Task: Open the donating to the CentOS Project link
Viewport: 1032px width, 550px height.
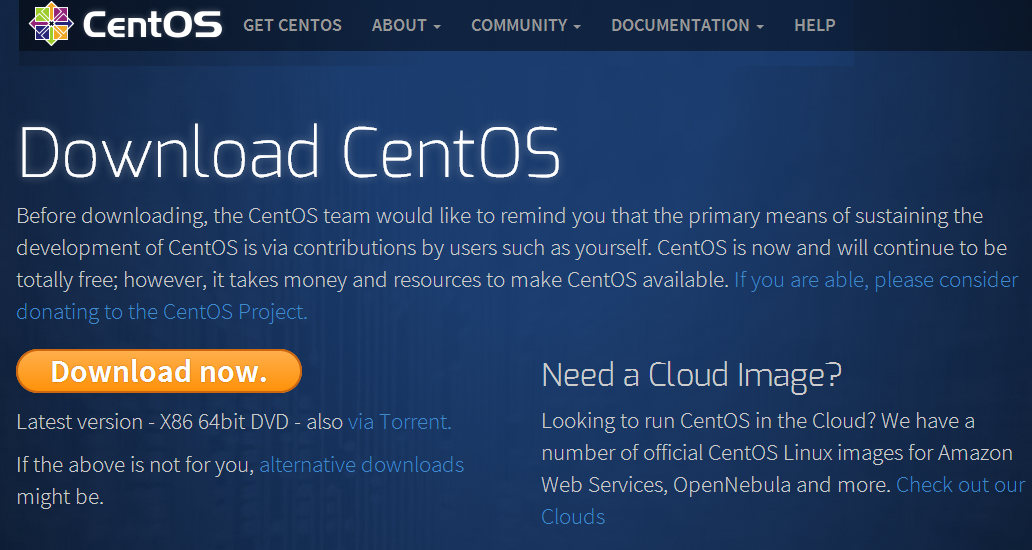Action: (162, 311)
